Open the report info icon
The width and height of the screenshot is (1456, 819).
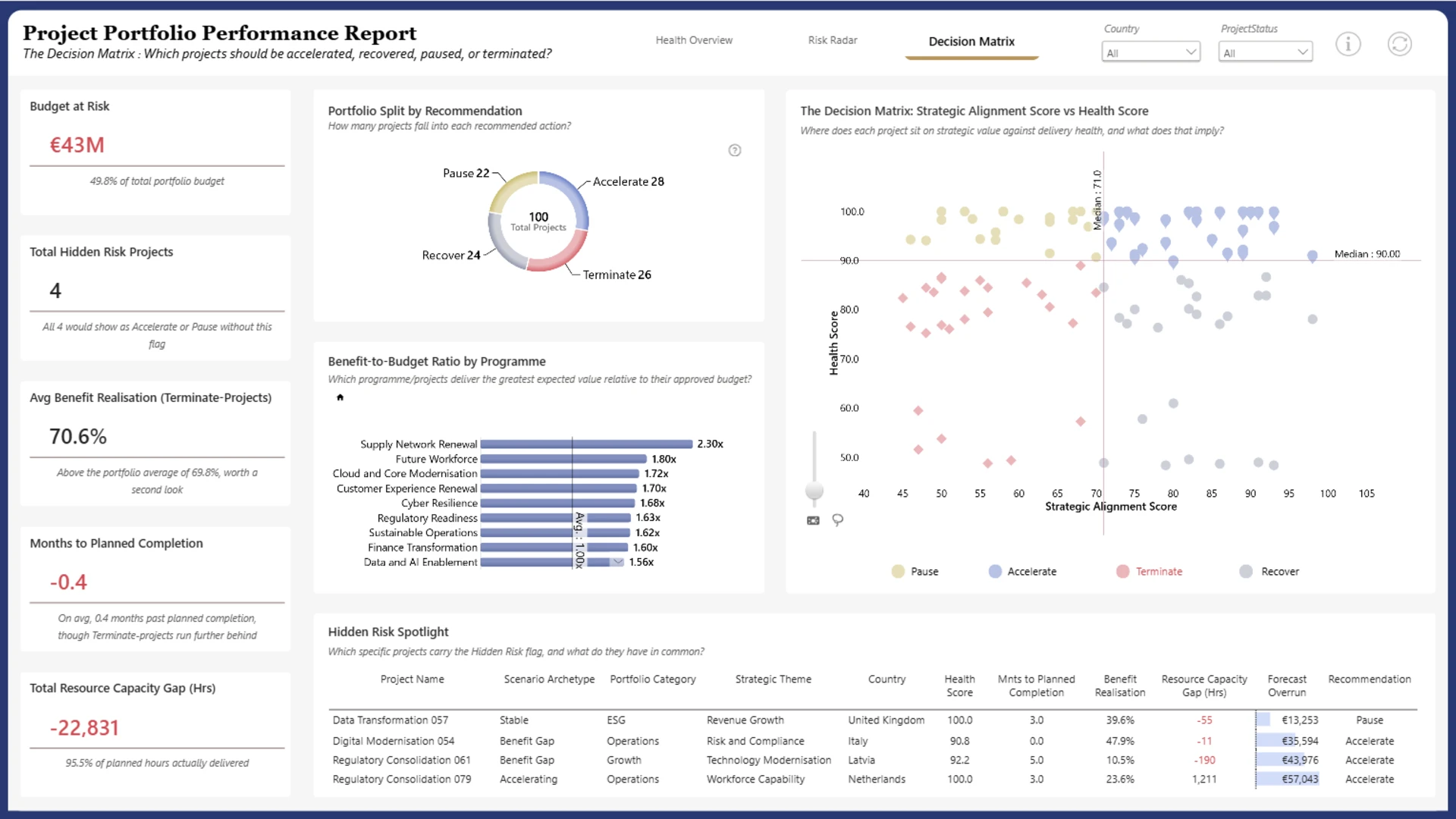[1348, 44]
